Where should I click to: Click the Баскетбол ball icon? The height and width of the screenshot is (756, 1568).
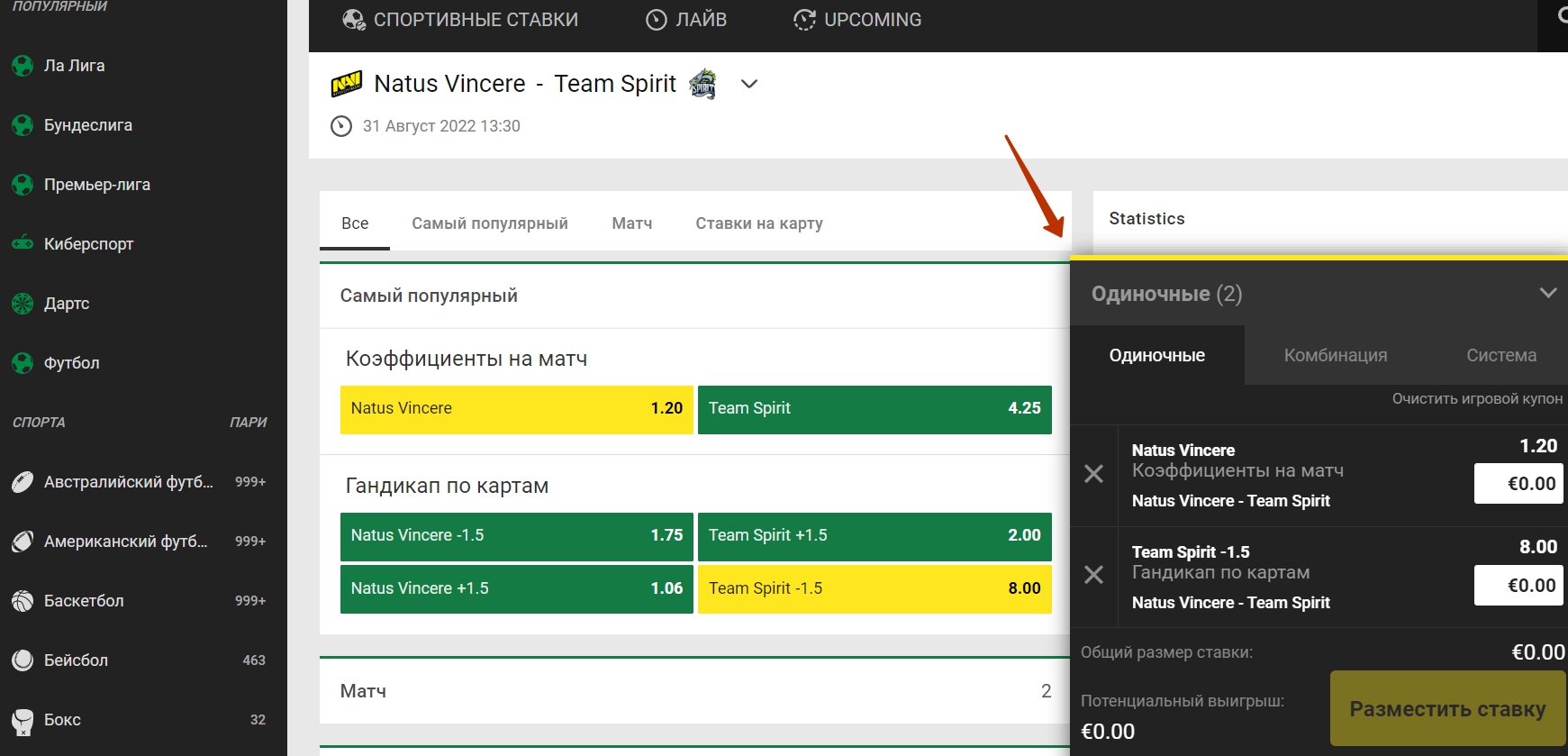pyautogui.click(x=23, y=601)
